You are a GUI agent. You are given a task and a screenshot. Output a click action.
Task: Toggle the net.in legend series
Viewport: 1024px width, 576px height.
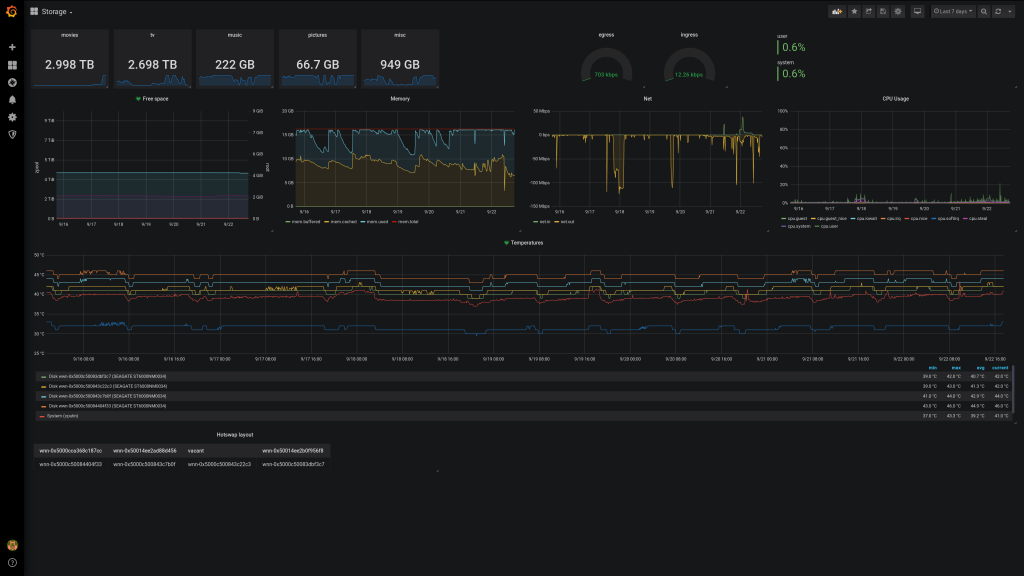coord(542,222)
